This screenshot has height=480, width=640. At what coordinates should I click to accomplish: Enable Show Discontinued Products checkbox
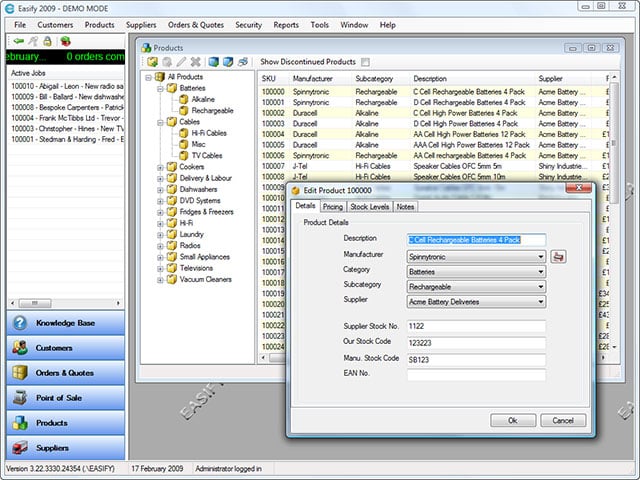(x=365, y=62)
